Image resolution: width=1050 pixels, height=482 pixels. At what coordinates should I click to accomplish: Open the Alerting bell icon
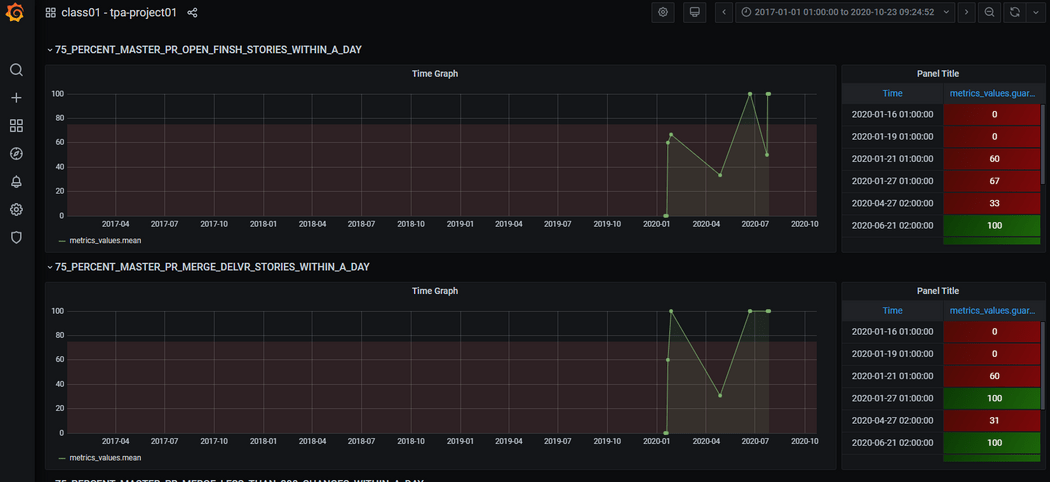[x=16, y=182]
